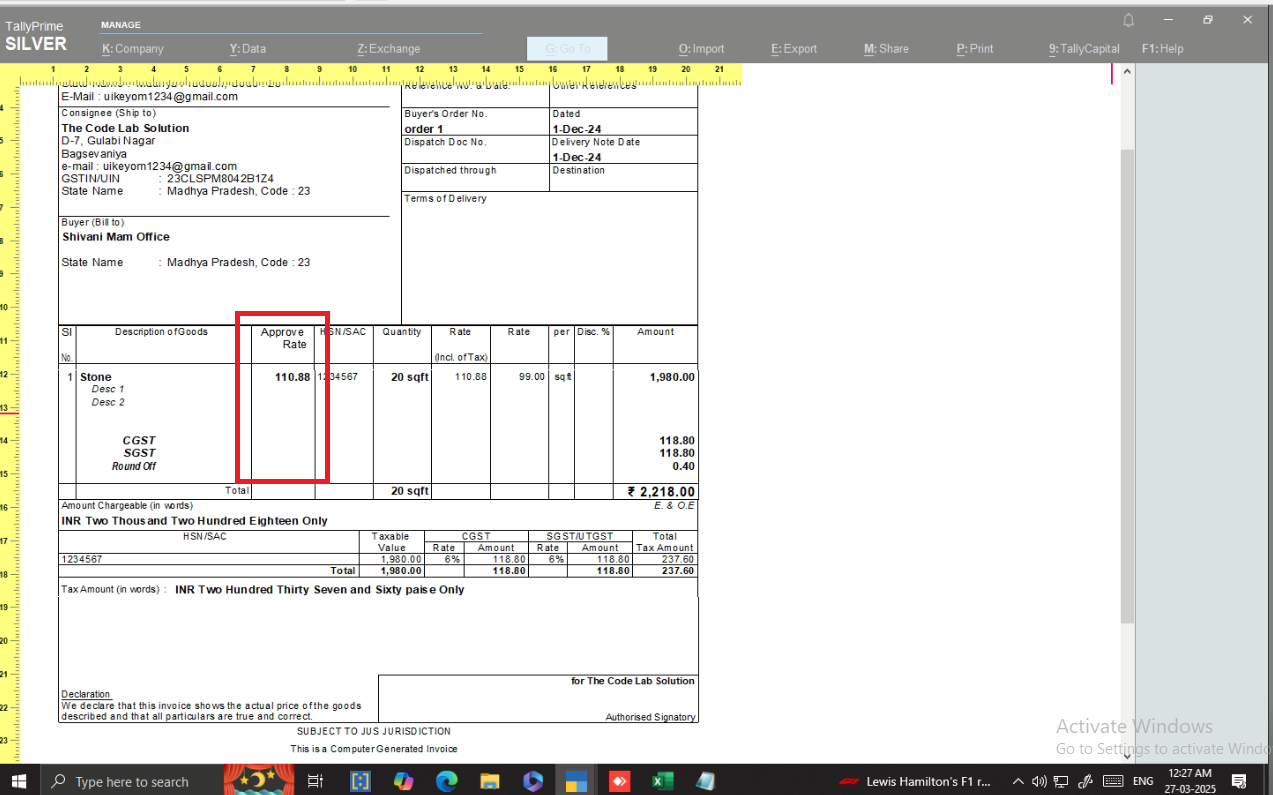
Task: Click the Terms of Delivery label
Action: pos(445,198)
